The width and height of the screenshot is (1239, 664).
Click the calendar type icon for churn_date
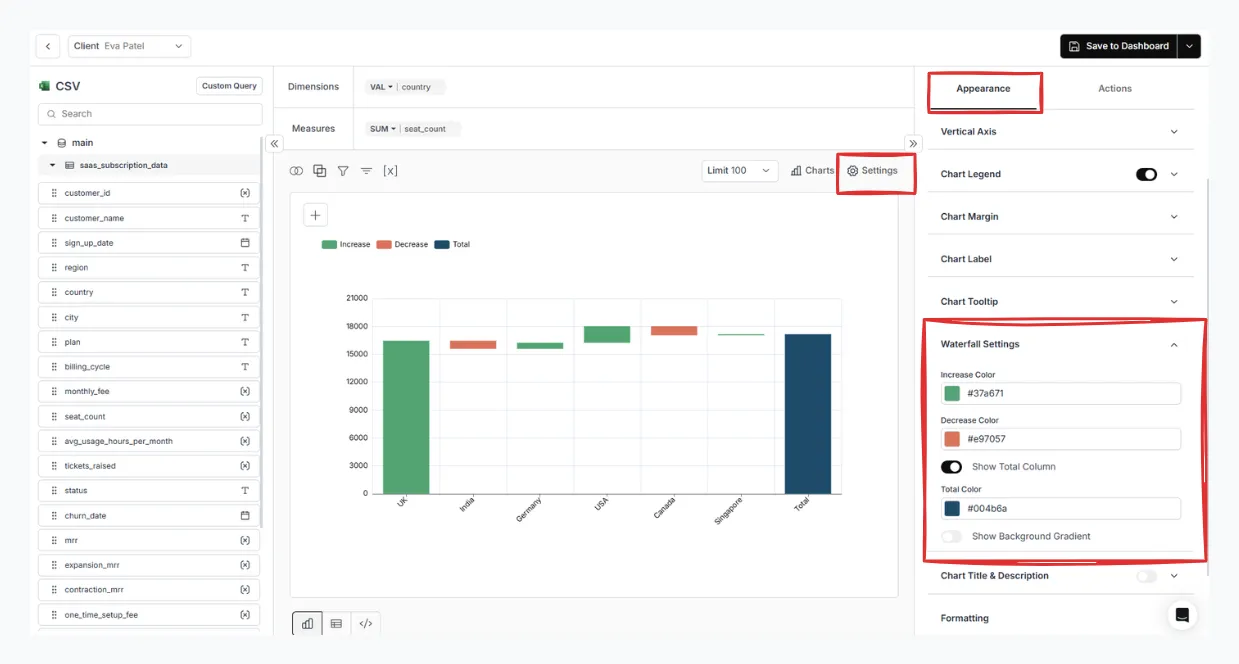245,516
